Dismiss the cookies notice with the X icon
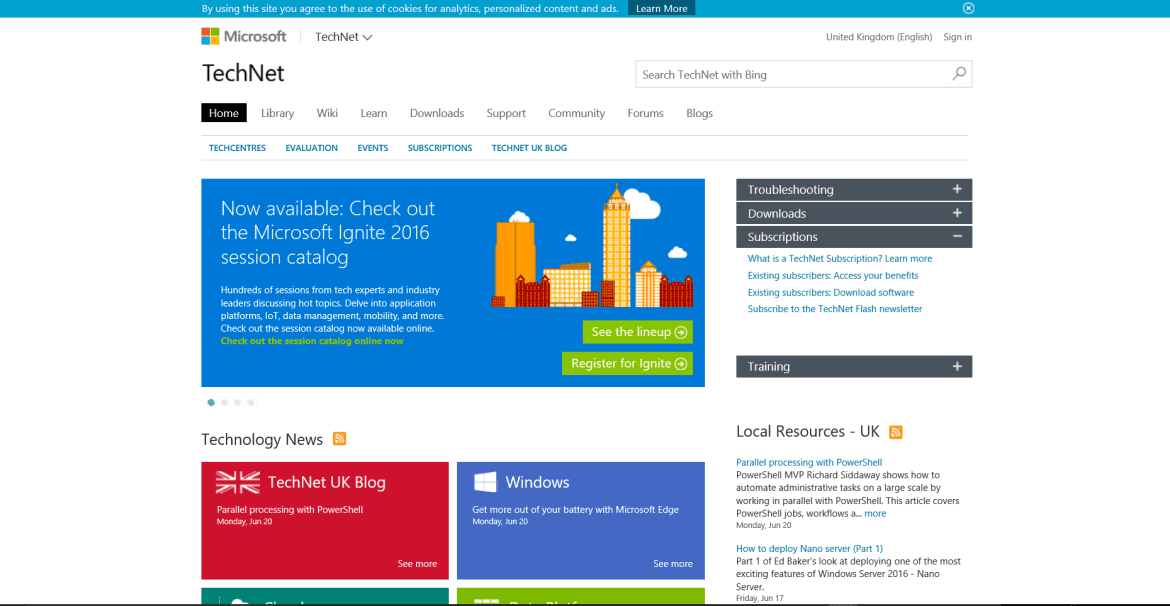Image resolution: width=1170 pixels, height=606 pixels. click(x=968, y=8)
